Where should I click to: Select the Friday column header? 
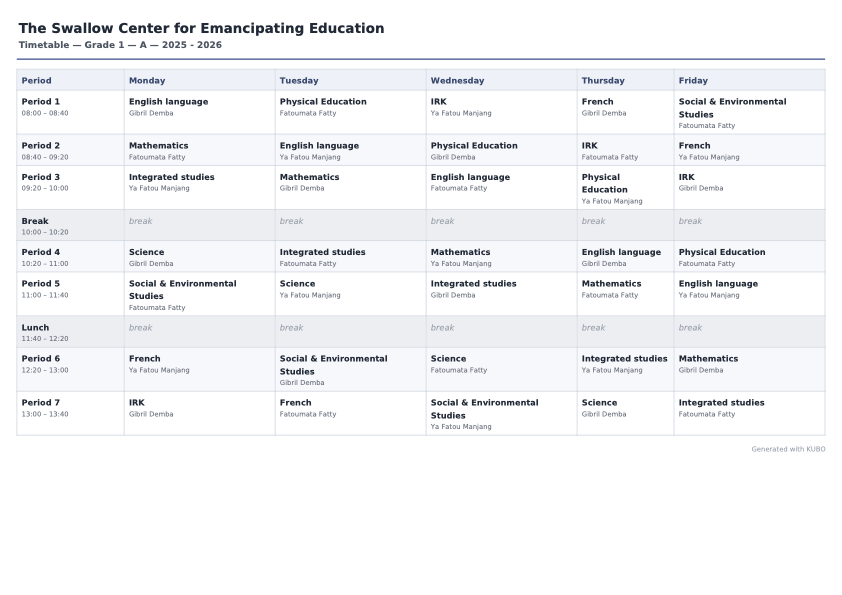pyautogui.click(x=750, y=80)
